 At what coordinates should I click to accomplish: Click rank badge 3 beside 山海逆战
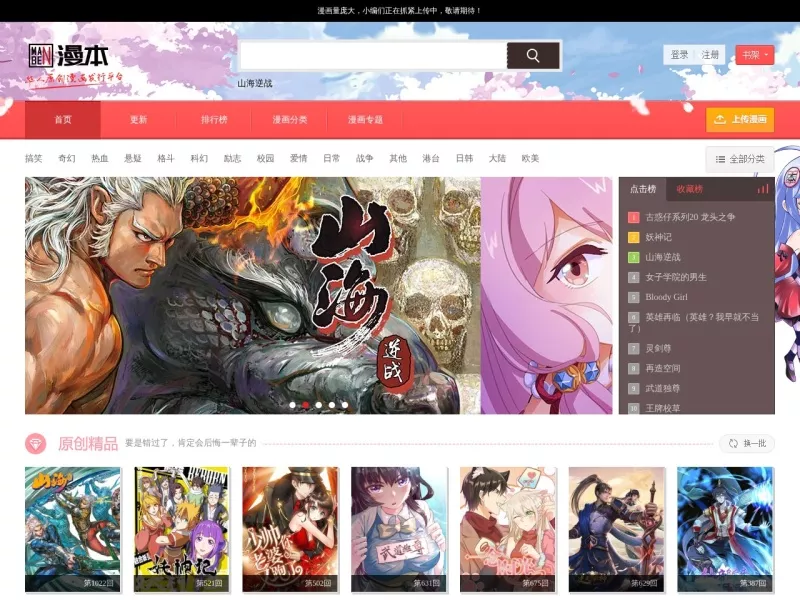point(633,257)
